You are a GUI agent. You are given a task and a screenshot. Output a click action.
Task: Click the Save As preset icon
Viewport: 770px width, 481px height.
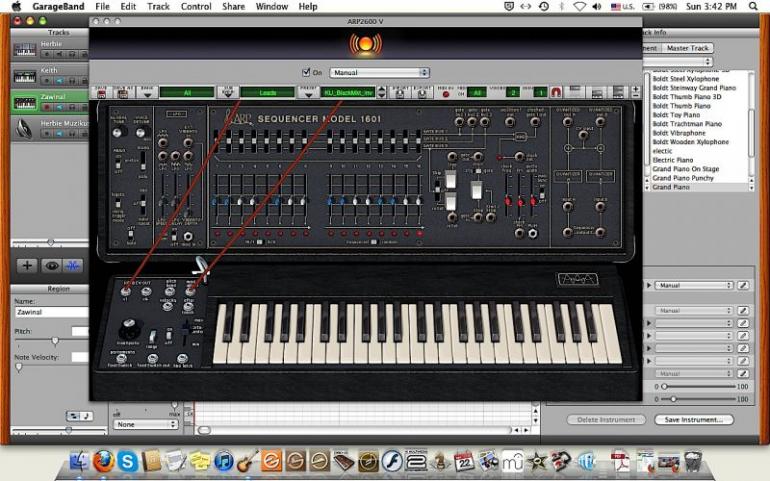point(123,92)
